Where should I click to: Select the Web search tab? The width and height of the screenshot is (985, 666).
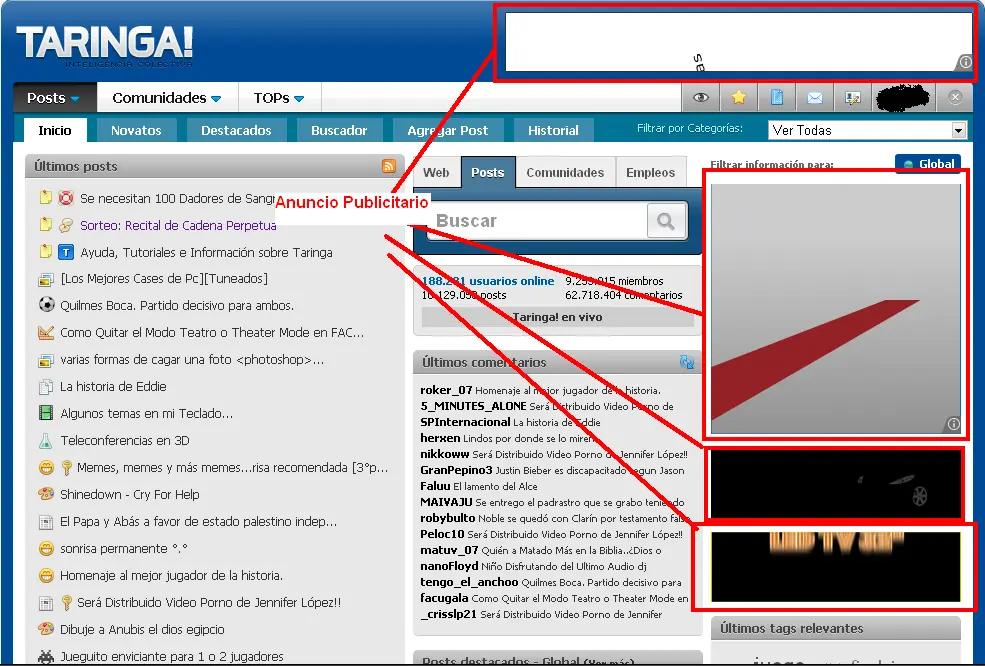click(x=436, y=172)
